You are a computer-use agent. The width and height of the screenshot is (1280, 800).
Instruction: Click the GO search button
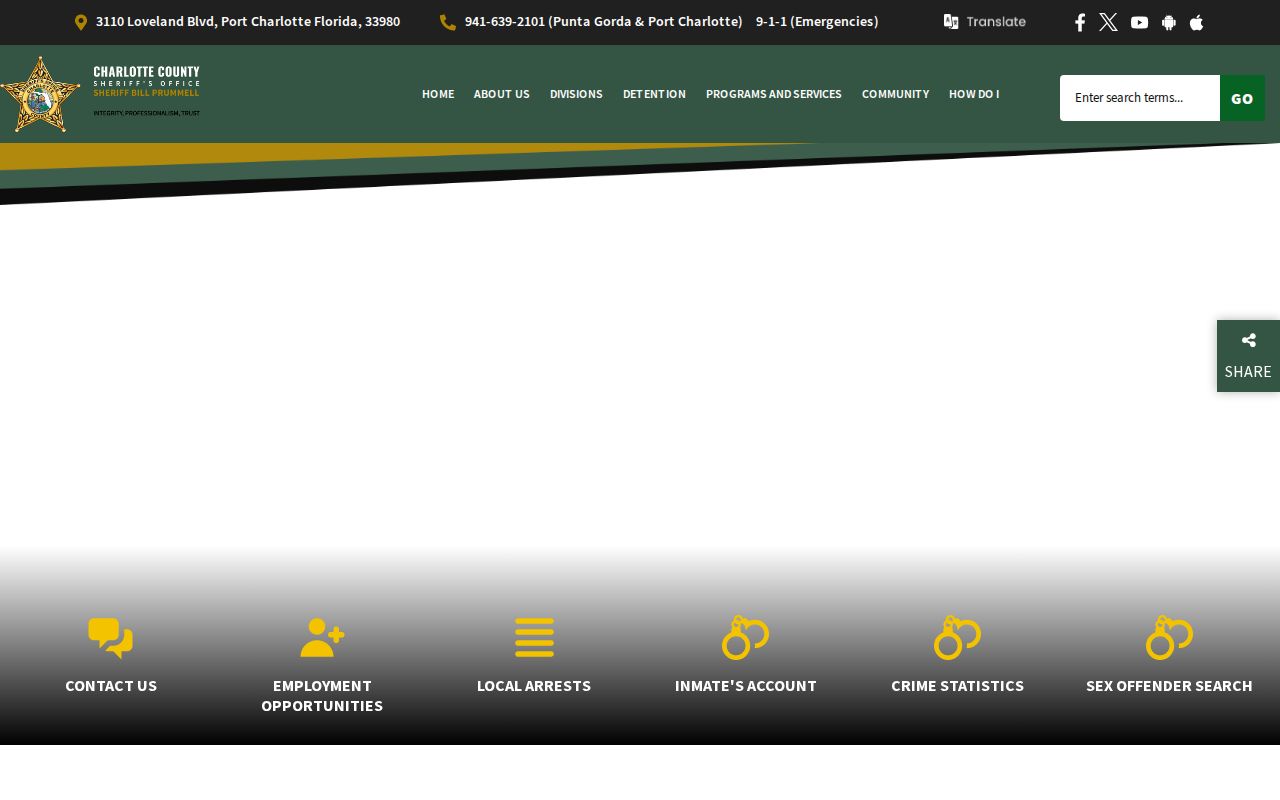[x=1242, y=98]
